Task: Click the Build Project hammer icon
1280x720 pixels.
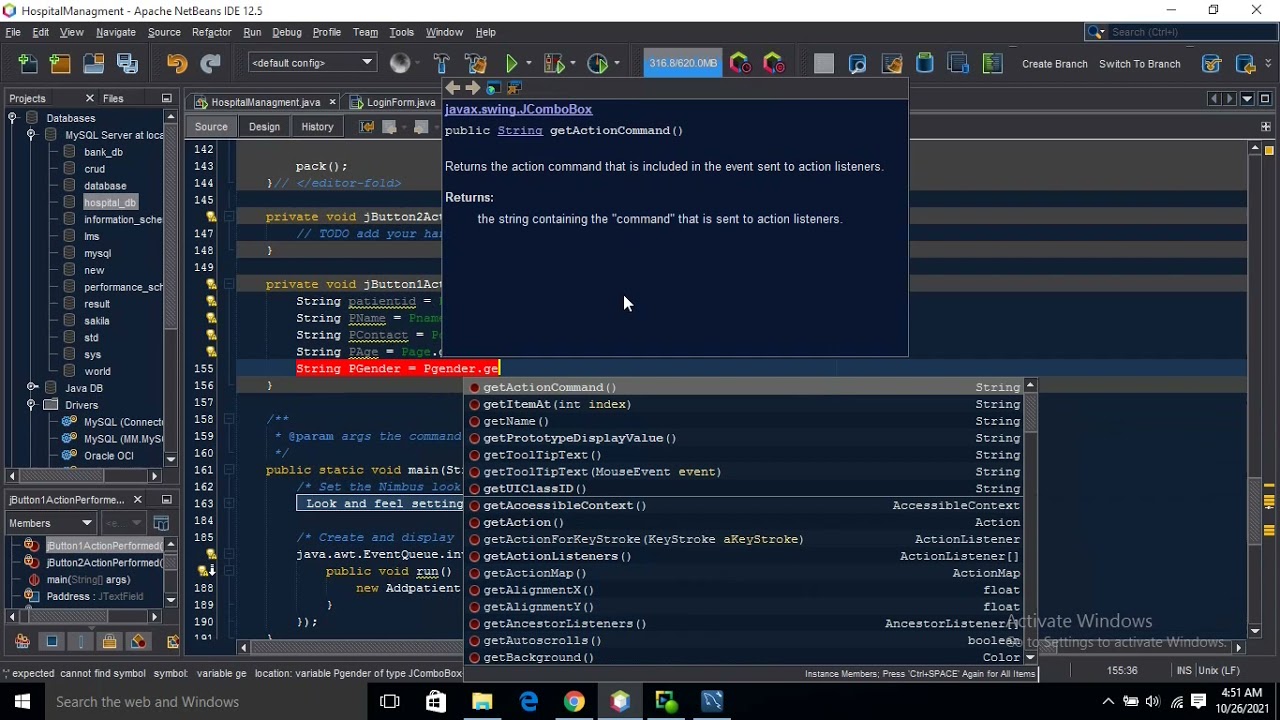Action: point(442,64)
